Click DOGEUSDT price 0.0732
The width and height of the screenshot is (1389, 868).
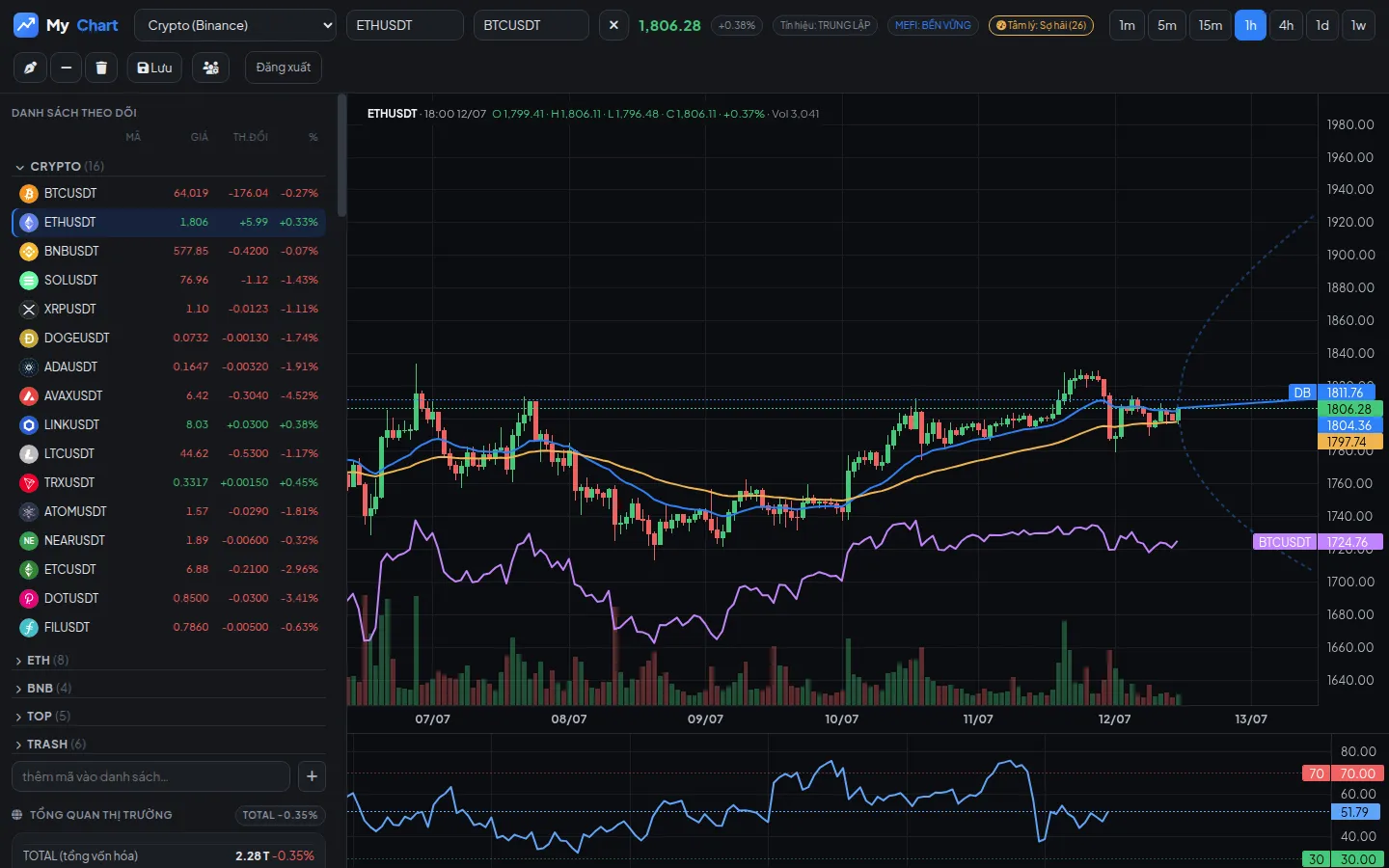tap(191, 338)
